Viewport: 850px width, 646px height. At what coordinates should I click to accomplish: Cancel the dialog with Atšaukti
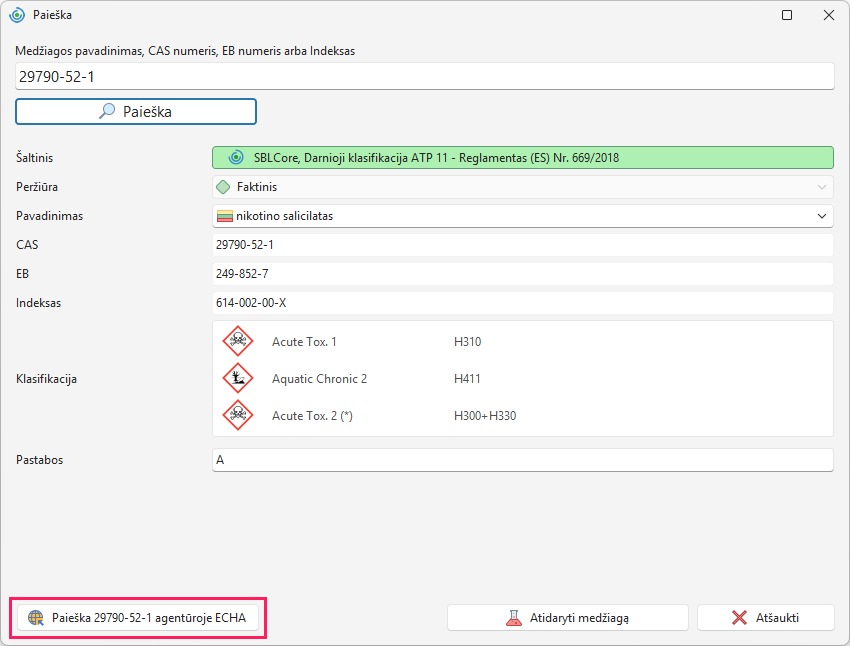[x=765, y=618]
